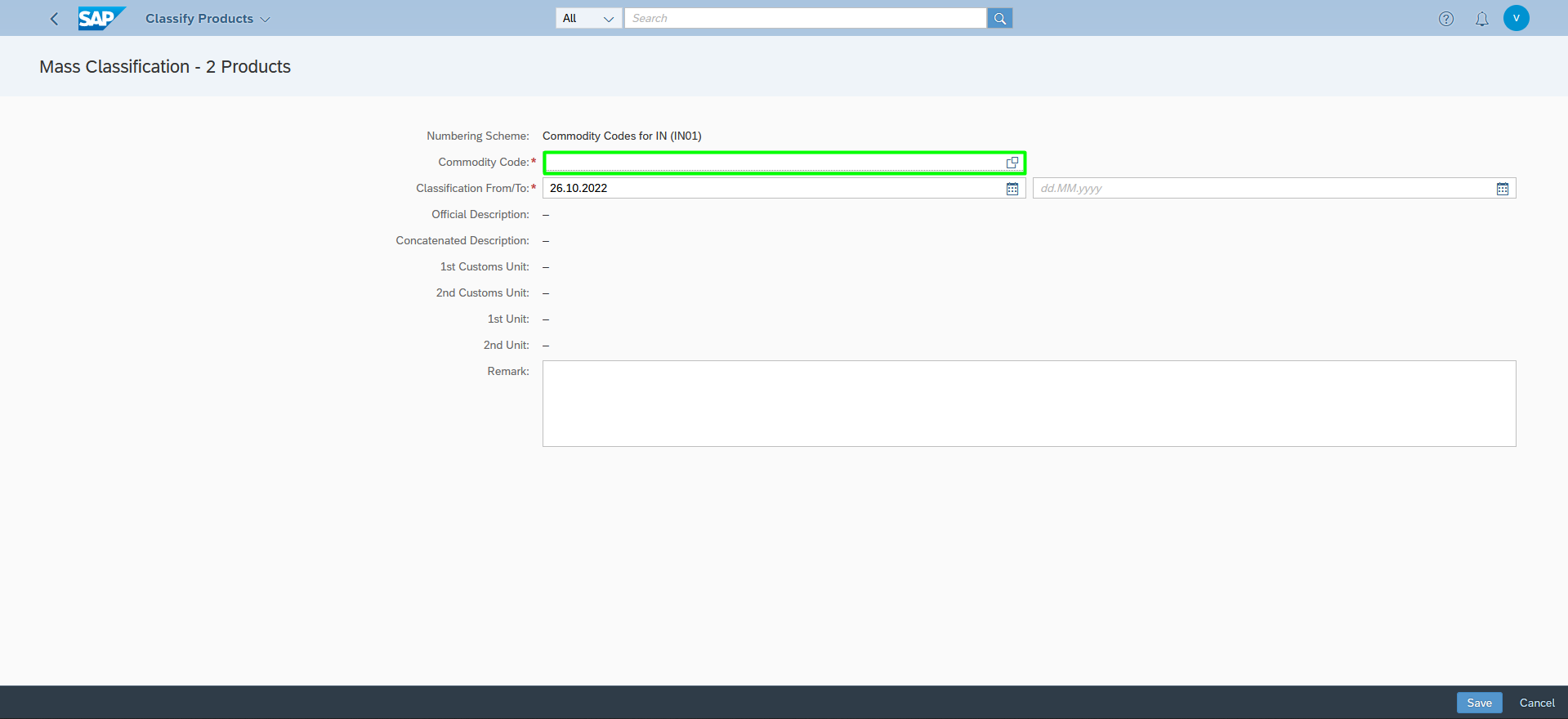Save the mass classification
This screenshot has width=1568, height=719.
[x=1480, y=703]
